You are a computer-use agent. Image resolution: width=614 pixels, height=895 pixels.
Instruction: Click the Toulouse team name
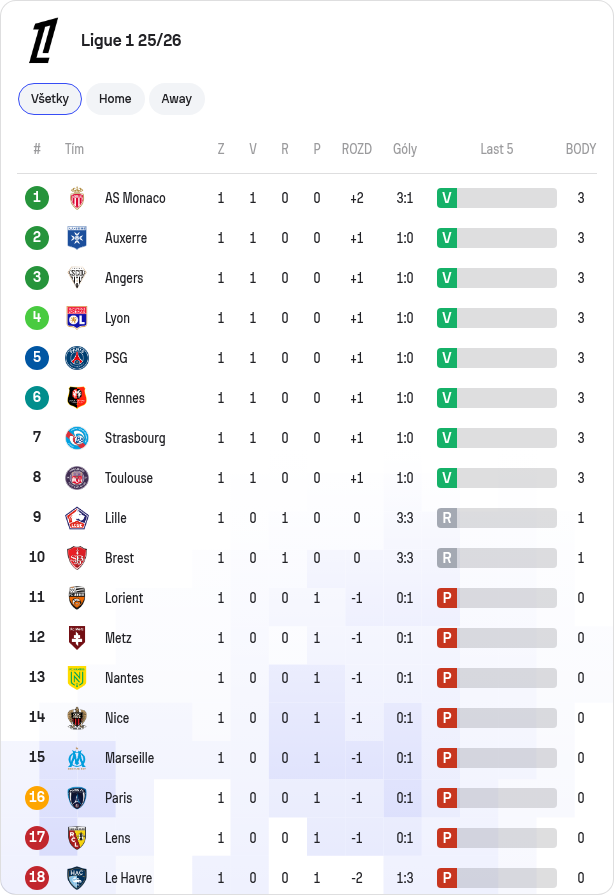tap(128, 478)
